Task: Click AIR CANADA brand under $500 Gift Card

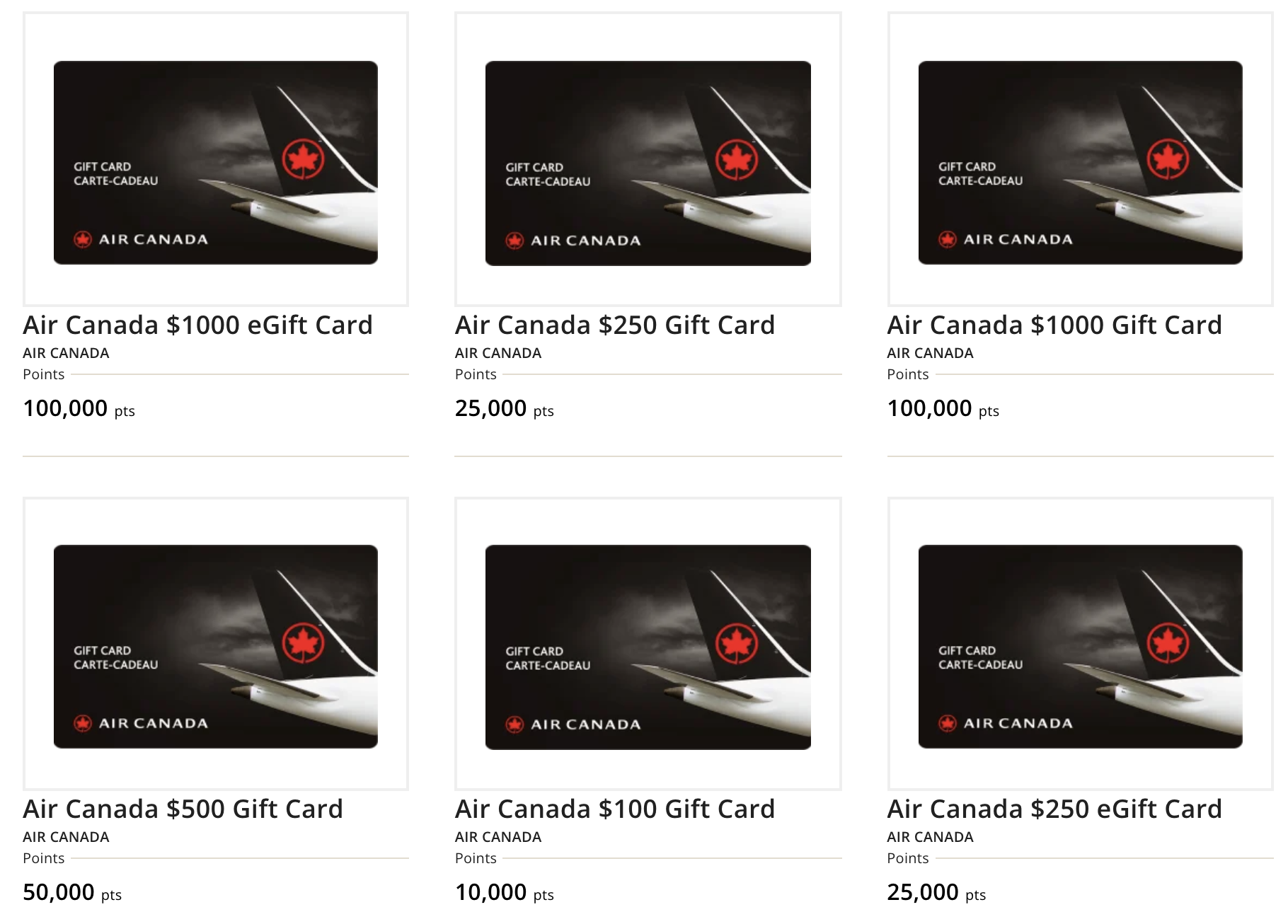Action: pyautogui.click(x=66, y=837)
